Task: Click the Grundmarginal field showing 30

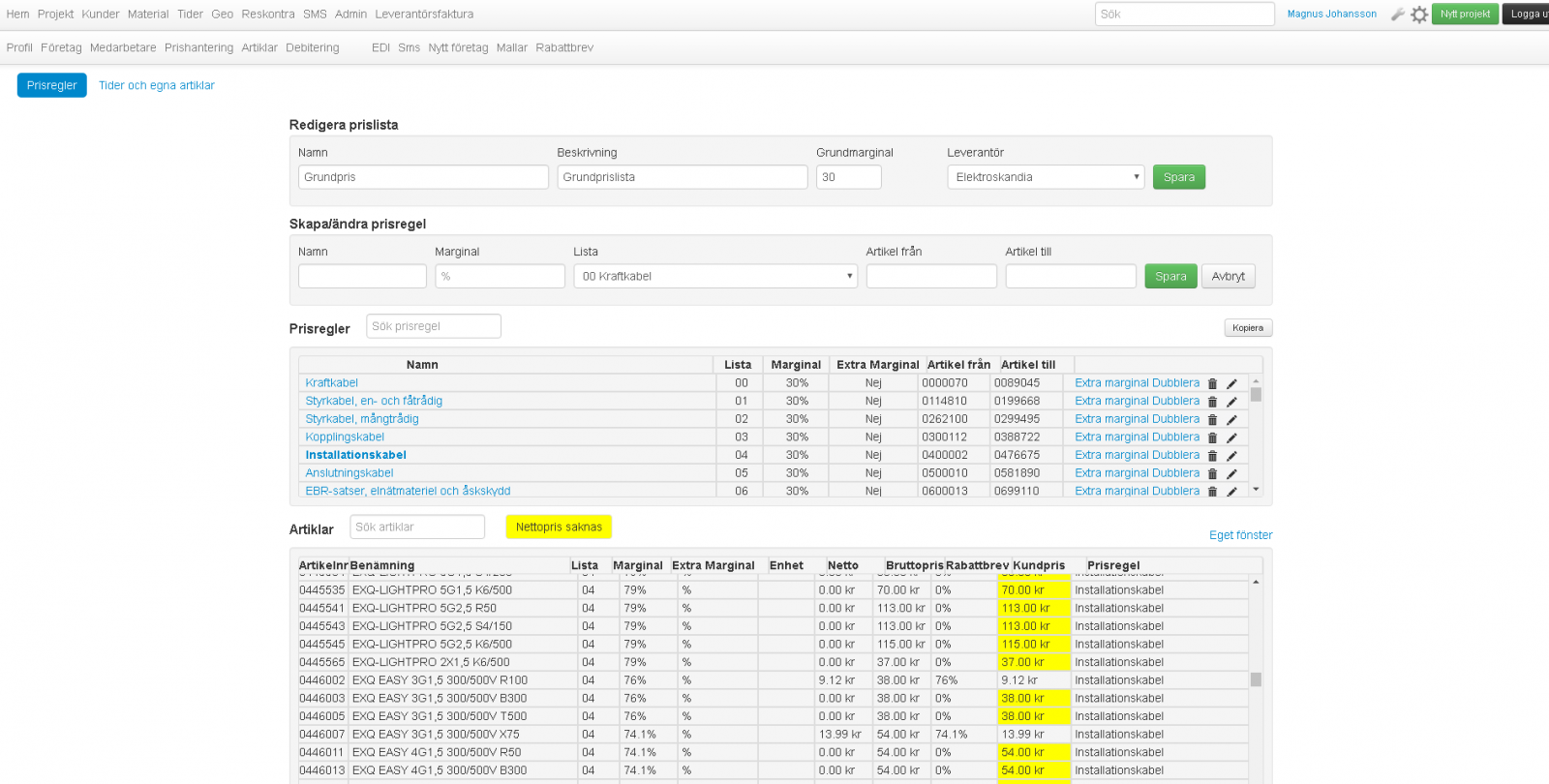Action: coord(849,177)
